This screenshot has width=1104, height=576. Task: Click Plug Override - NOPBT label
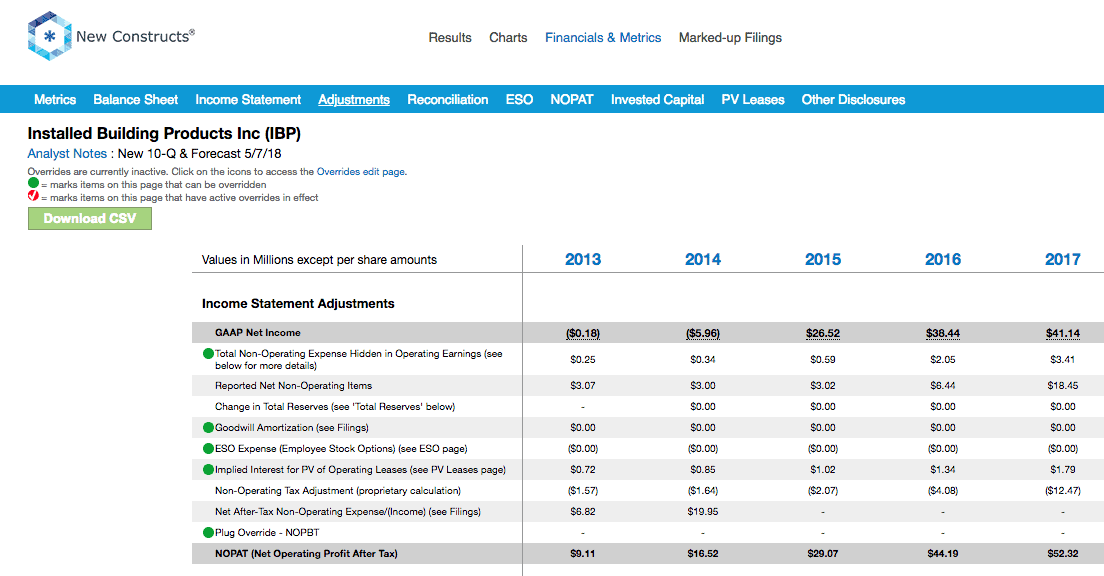267,532
